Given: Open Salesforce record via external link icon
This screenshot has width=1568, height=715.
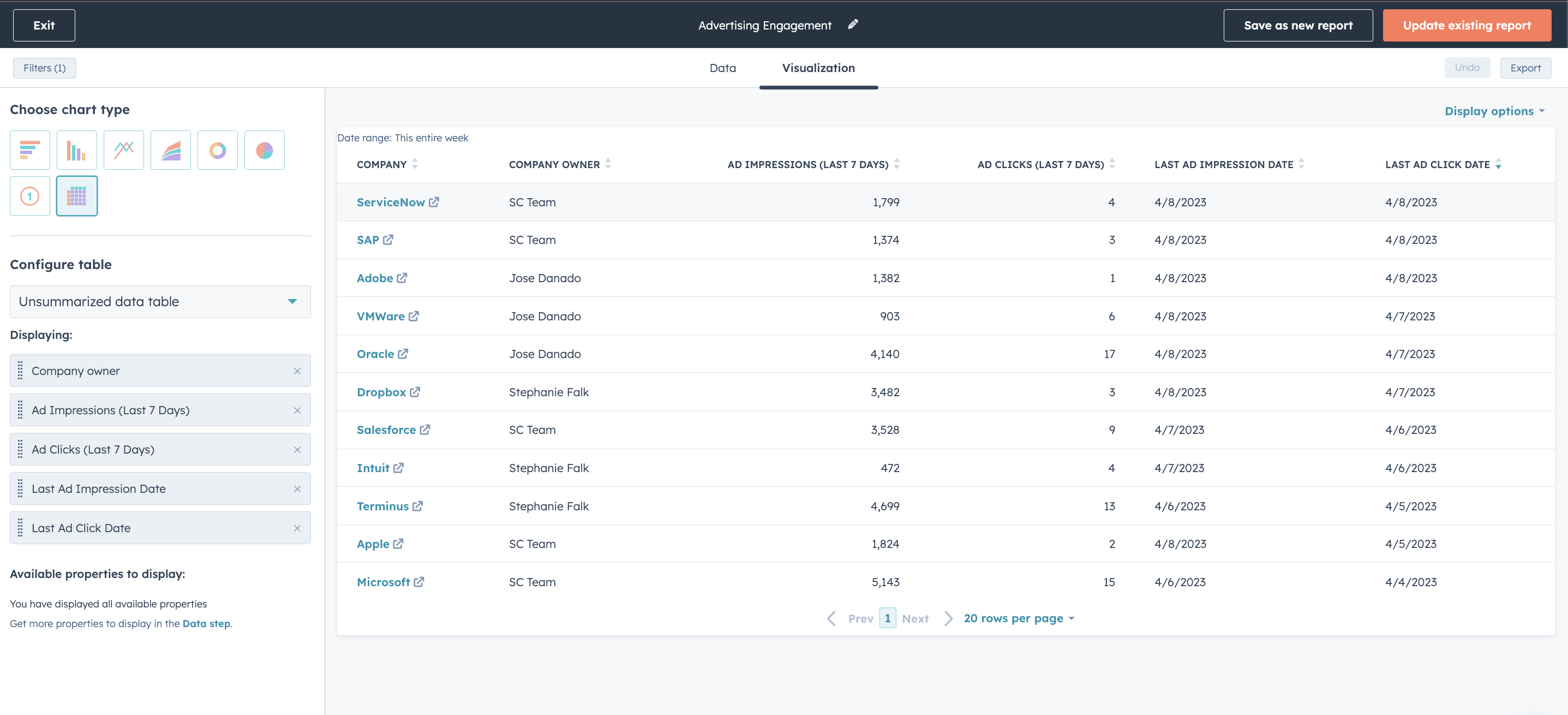Looking at the screenshot, I should pyautogui.click(x=425, y=430).
